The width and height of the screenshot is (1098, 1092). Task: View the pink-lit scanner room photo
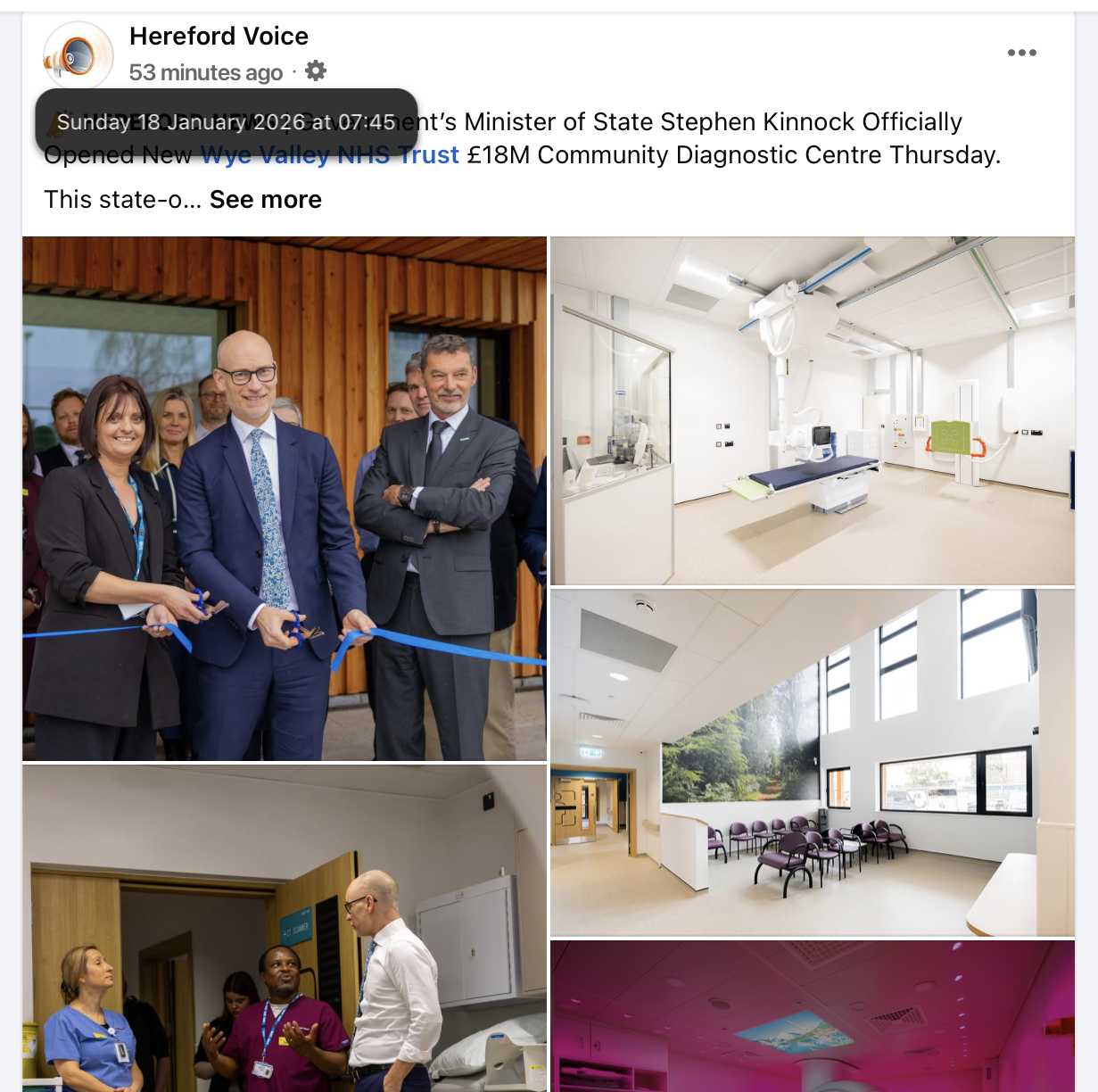tap(813, 1015)
